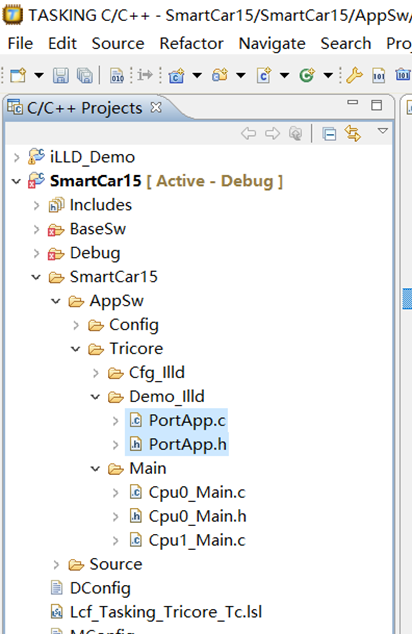Click the Back navigation arrow in Projects view
The height and width of the screenshot is (634, 412).
pyautogui.click(x=248, y=133)
